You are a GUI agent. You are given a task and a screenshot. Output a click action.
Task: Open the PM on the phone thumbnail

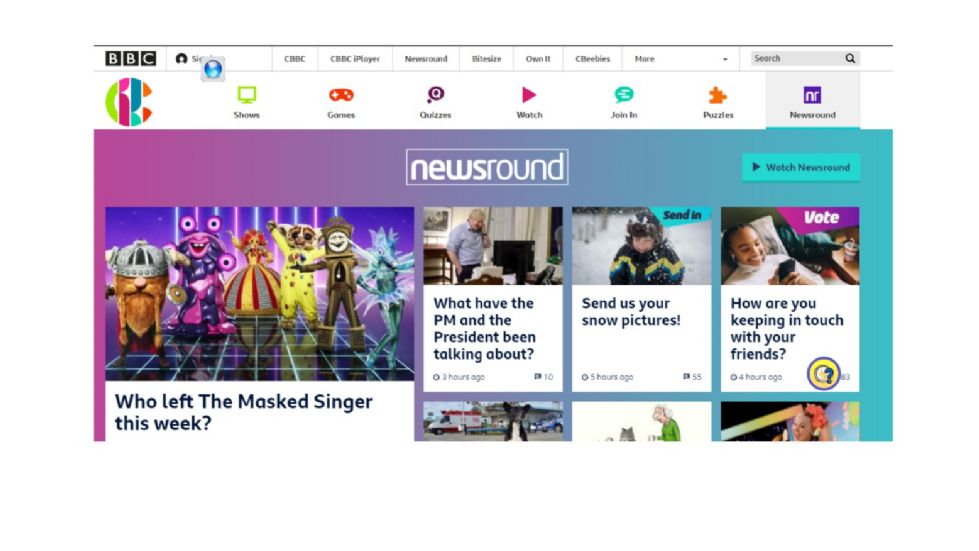click(x=493, y=246)
